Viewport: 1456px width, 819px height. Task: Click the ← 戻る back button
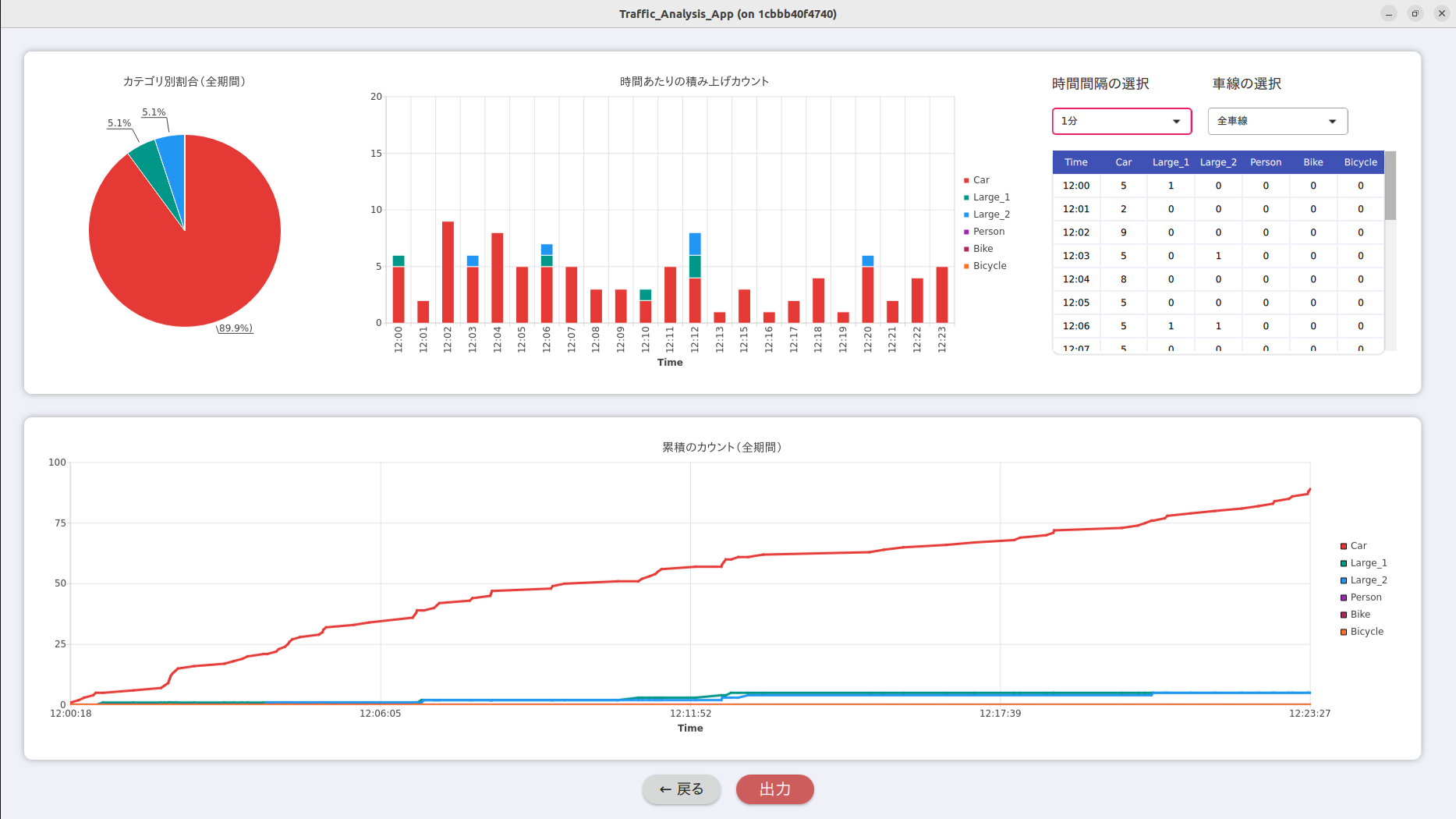pyautogui.click(x=681, y=789)
